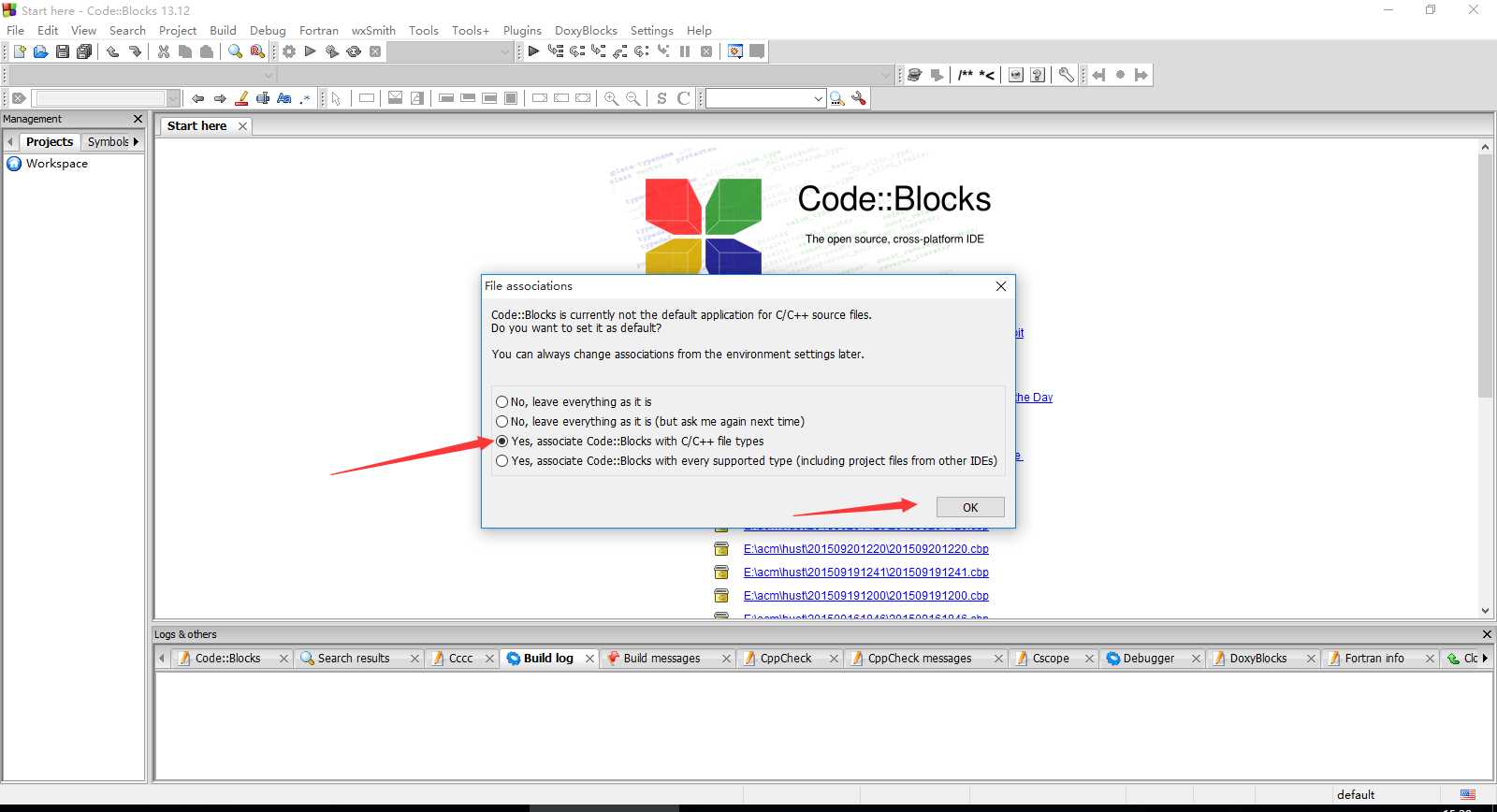
Task: Click the incremental search input field
Action: point(99,98)
